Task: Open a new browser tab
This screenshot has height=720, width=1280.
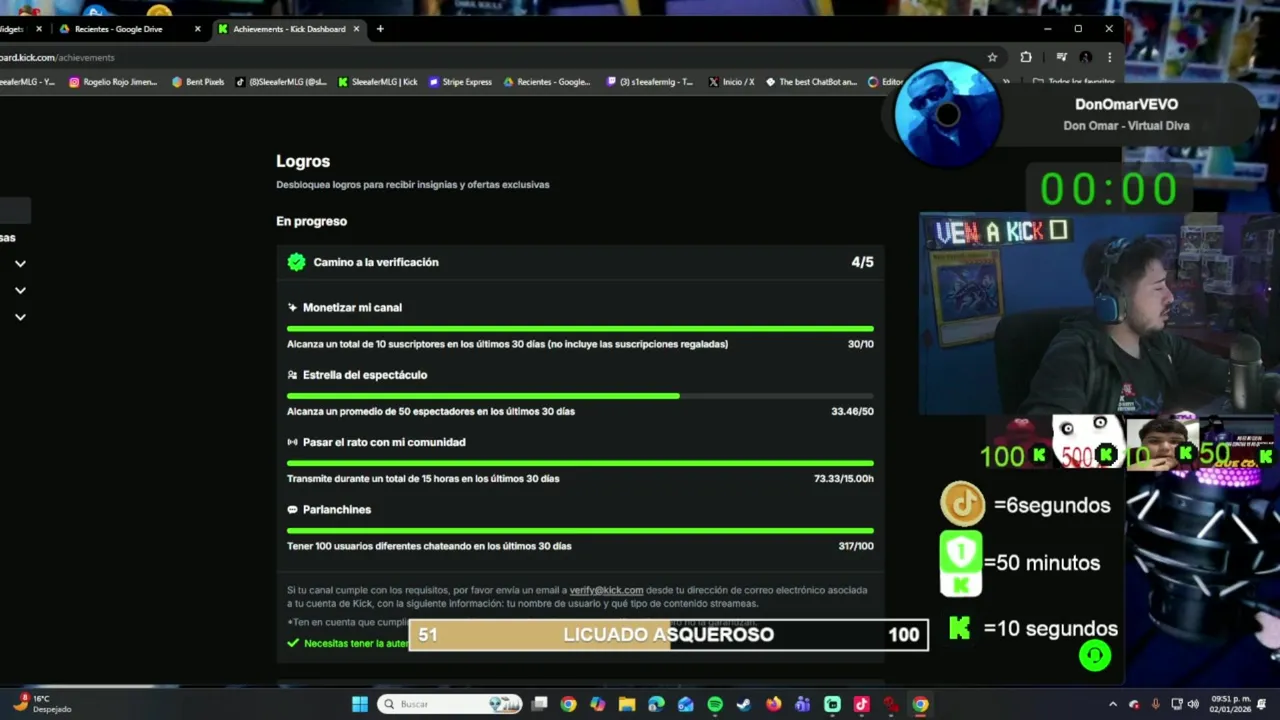Action: coord(380,29)
